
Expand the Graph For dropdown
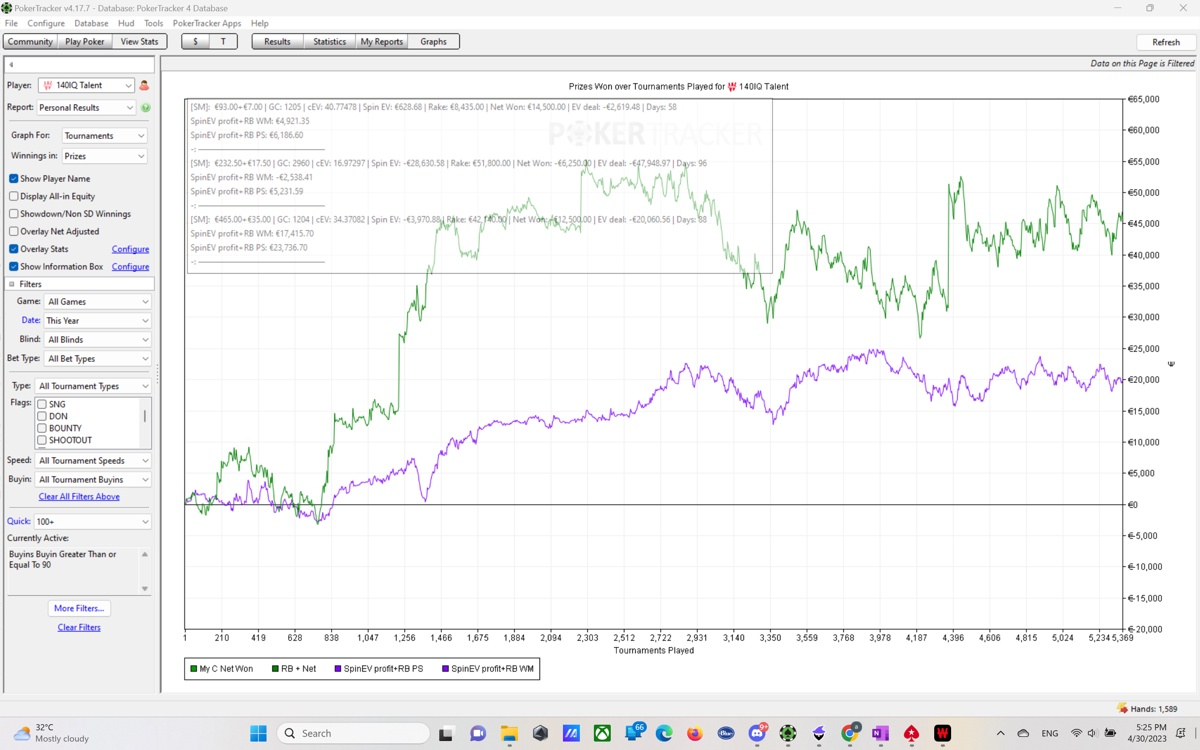tap(104, 136)
